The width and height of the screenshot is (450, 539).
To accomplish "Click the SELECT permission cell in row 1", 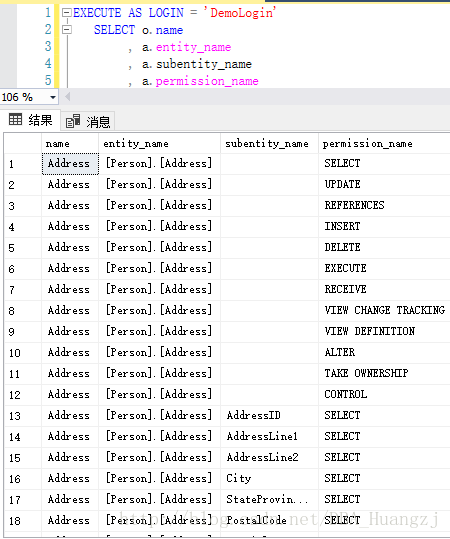I will [x=384, y=164].
